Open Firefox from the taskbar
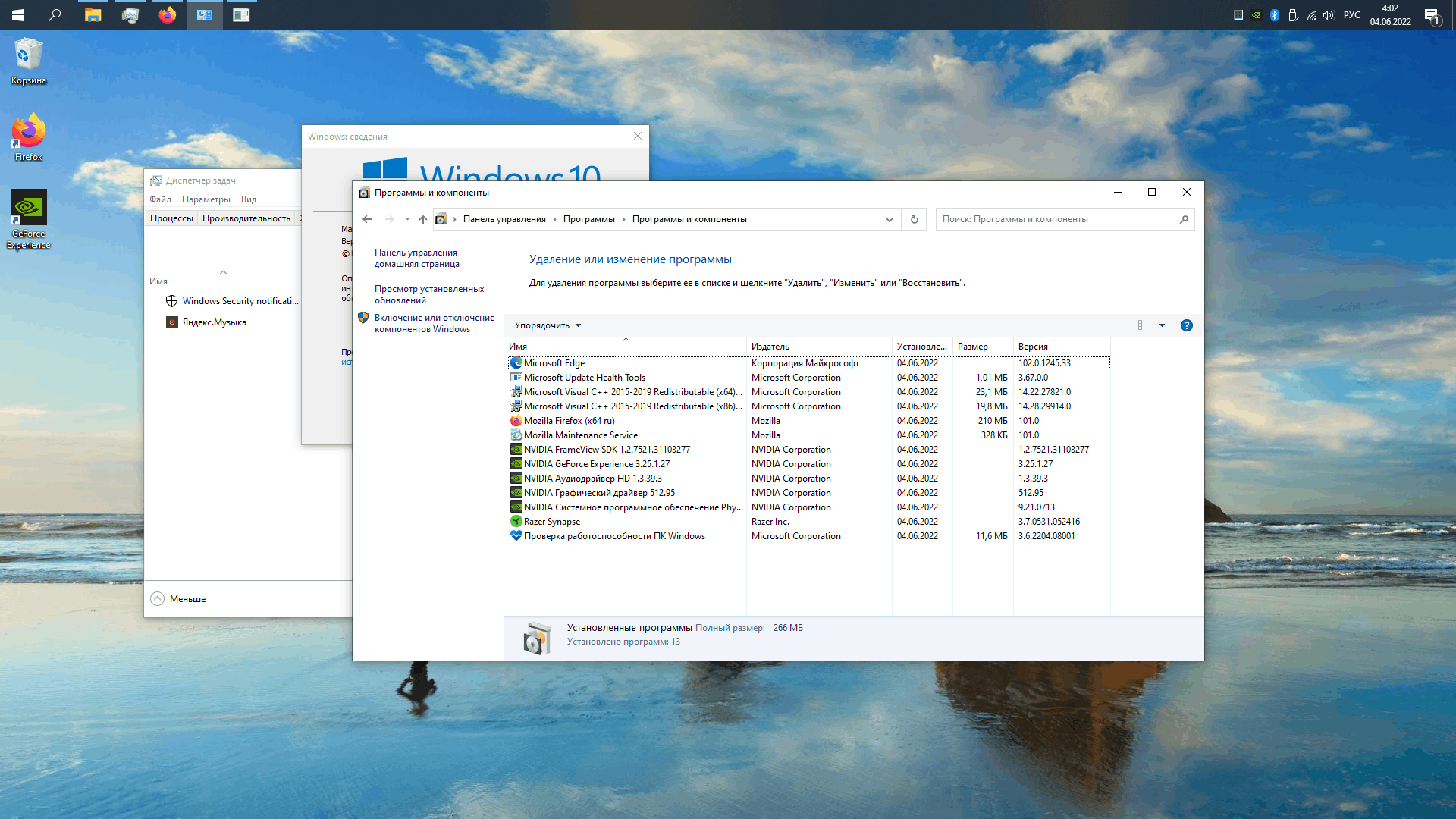The height and width of the screenshot is (819, 1456). click(x=168, y=15)
